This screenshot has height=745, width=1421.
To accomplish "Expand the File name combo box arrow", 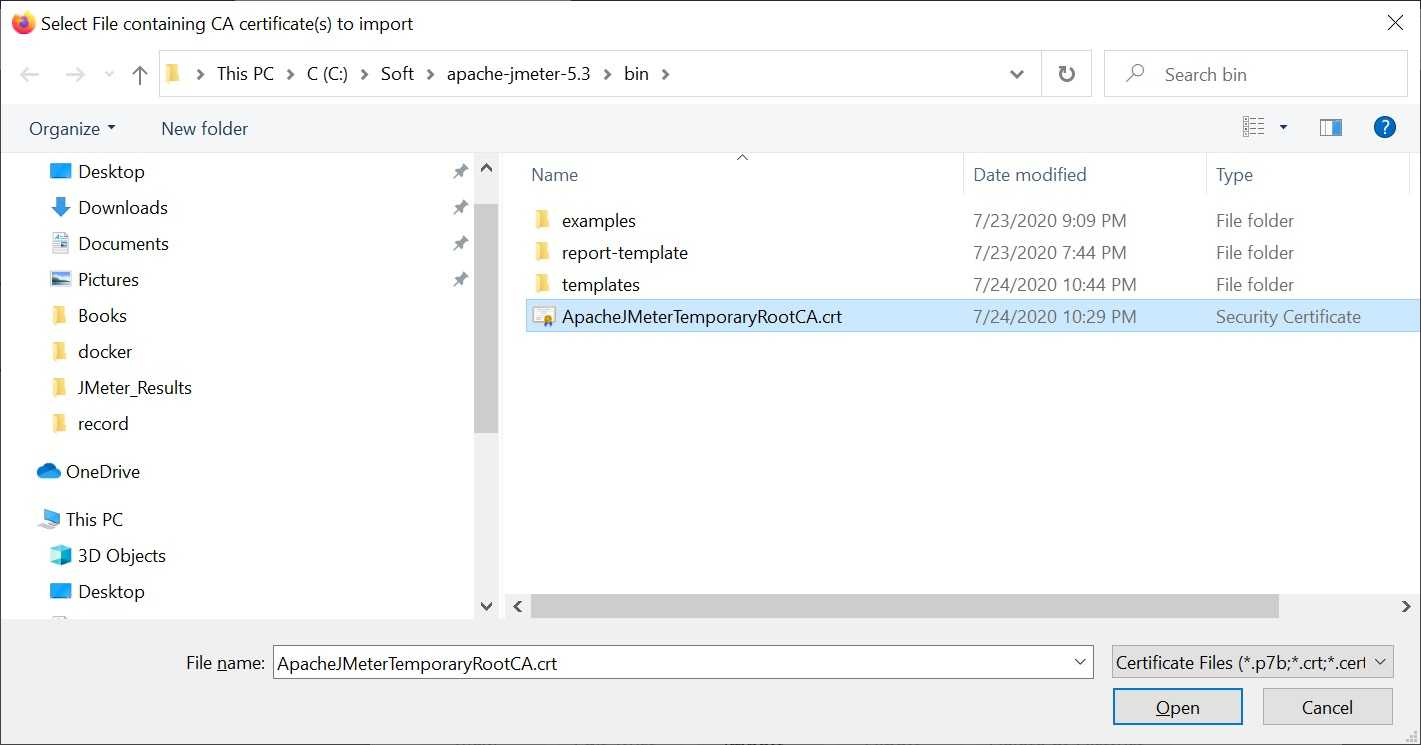I will pyautogui.click(x=1080, y=662).
